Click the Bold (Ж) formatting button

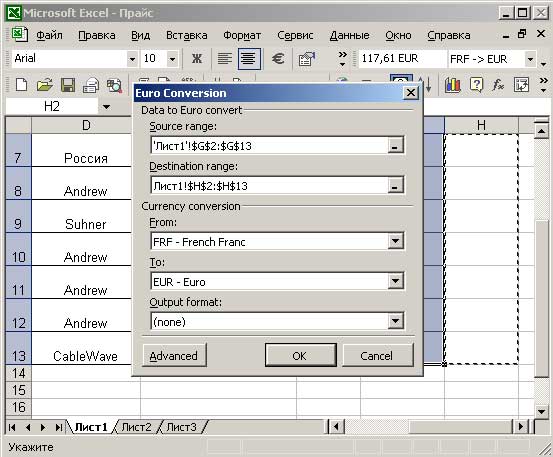[197, 59]
